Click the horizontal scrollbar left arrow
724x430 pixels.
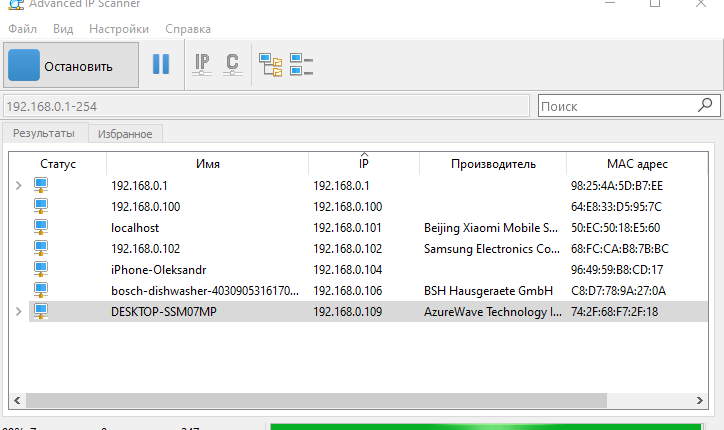(x=17, y=400)
